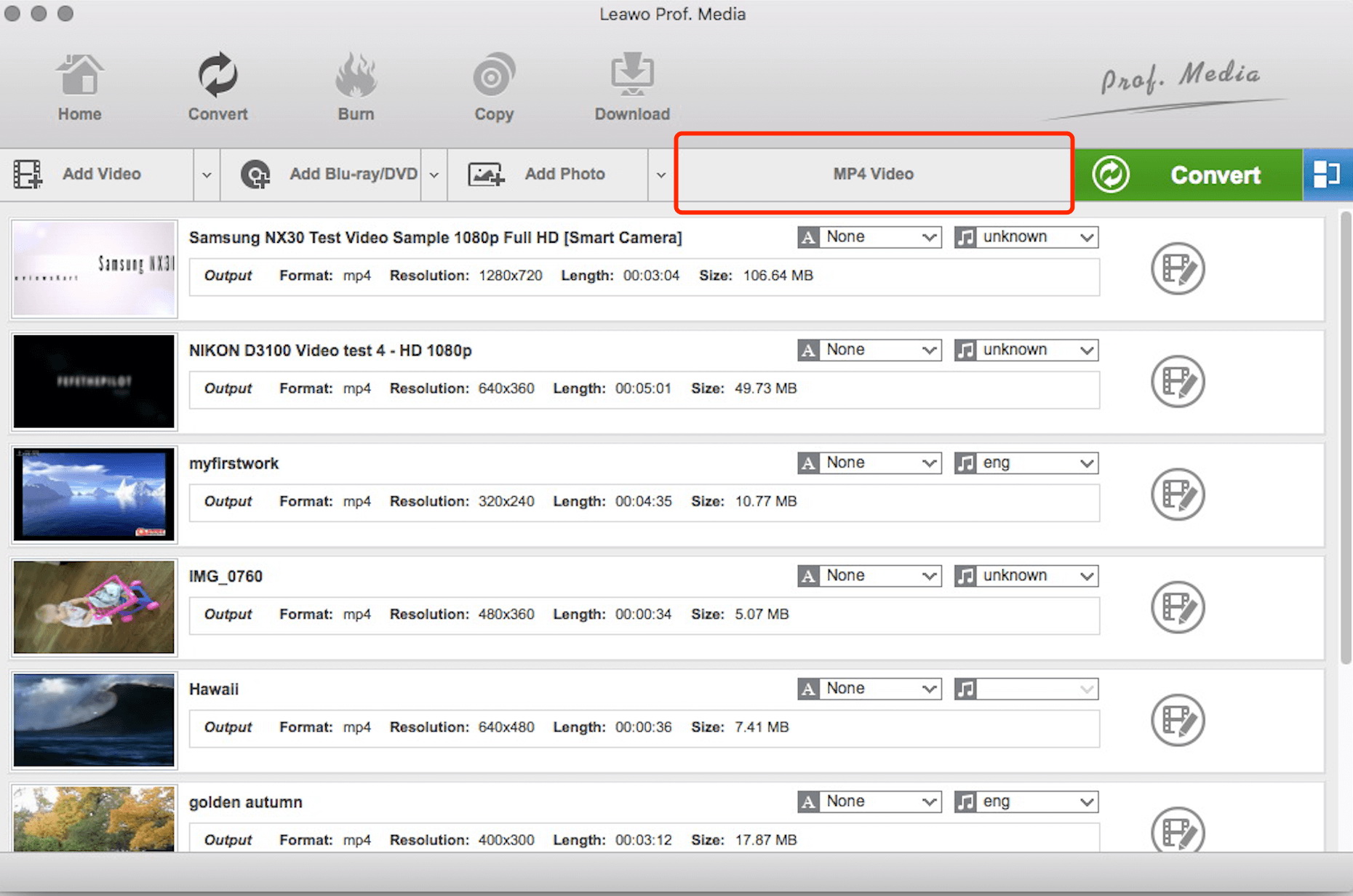Edit the NIKON D3100 video
The width and height of the screenshot is (1353, 896).
pos(1178,381)
